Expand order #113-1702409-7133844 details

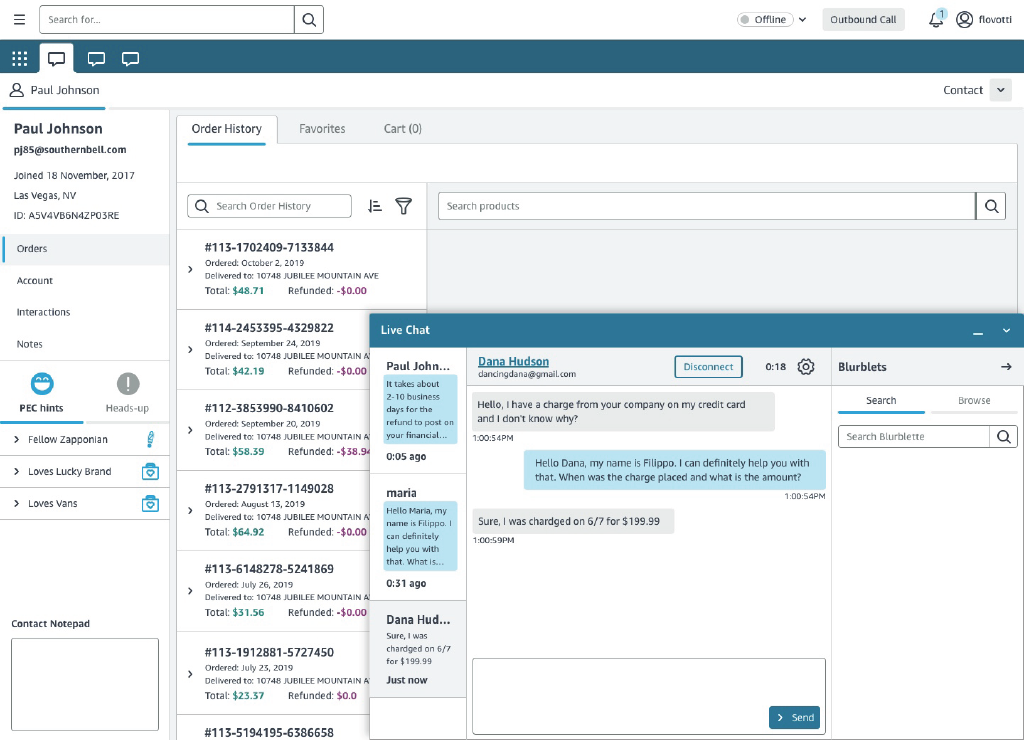pyautogui.click(x=190, y=269)
